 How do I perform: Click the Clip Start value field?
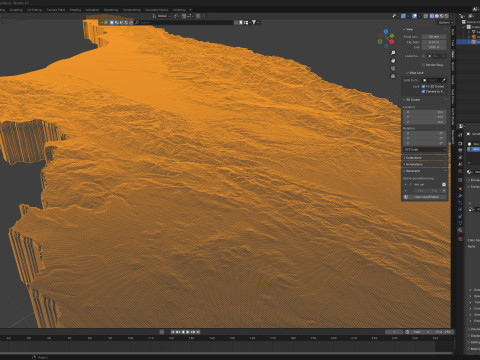coord(434,42)
